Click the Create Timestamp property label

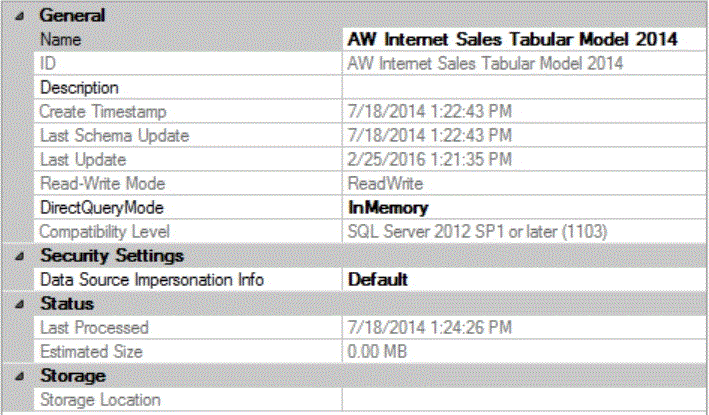coord(103,112)
